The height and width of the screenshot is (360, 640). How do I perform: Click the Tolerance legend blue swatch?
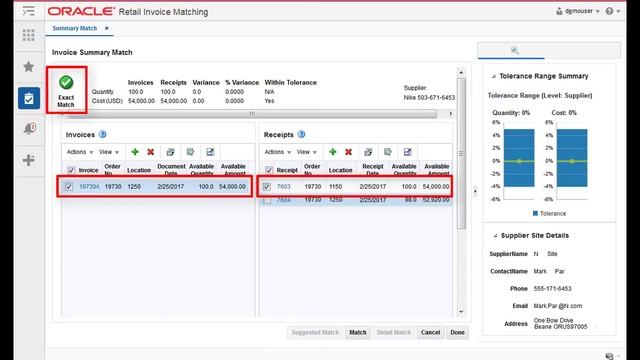[535, 213]
